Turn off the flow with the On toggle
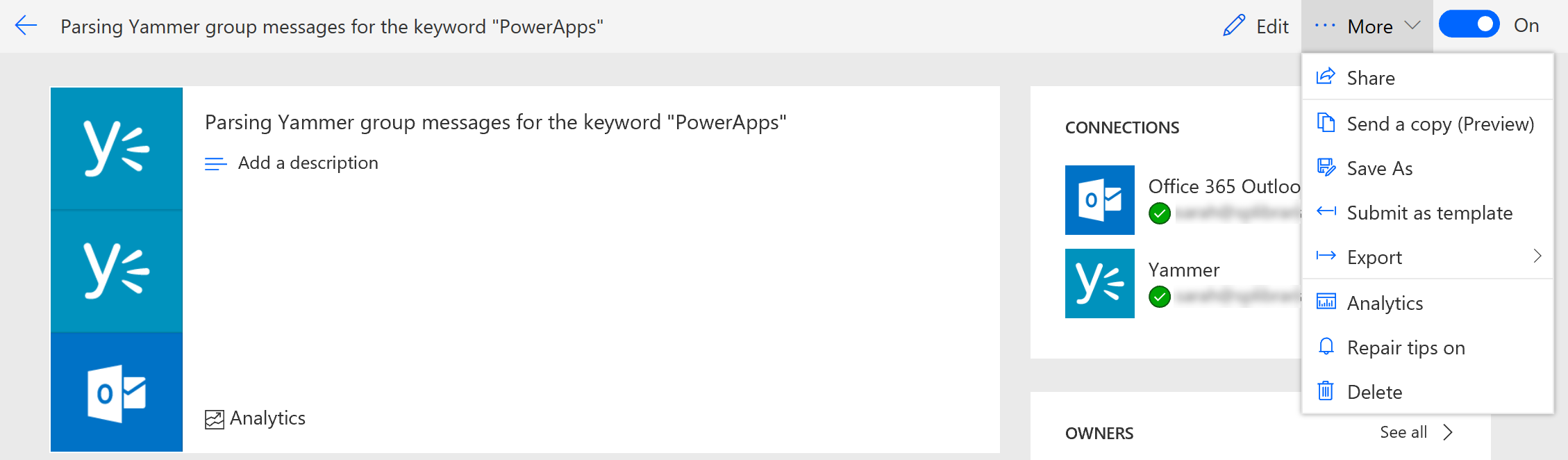 pyautogui.click(x=1469, y=24)
